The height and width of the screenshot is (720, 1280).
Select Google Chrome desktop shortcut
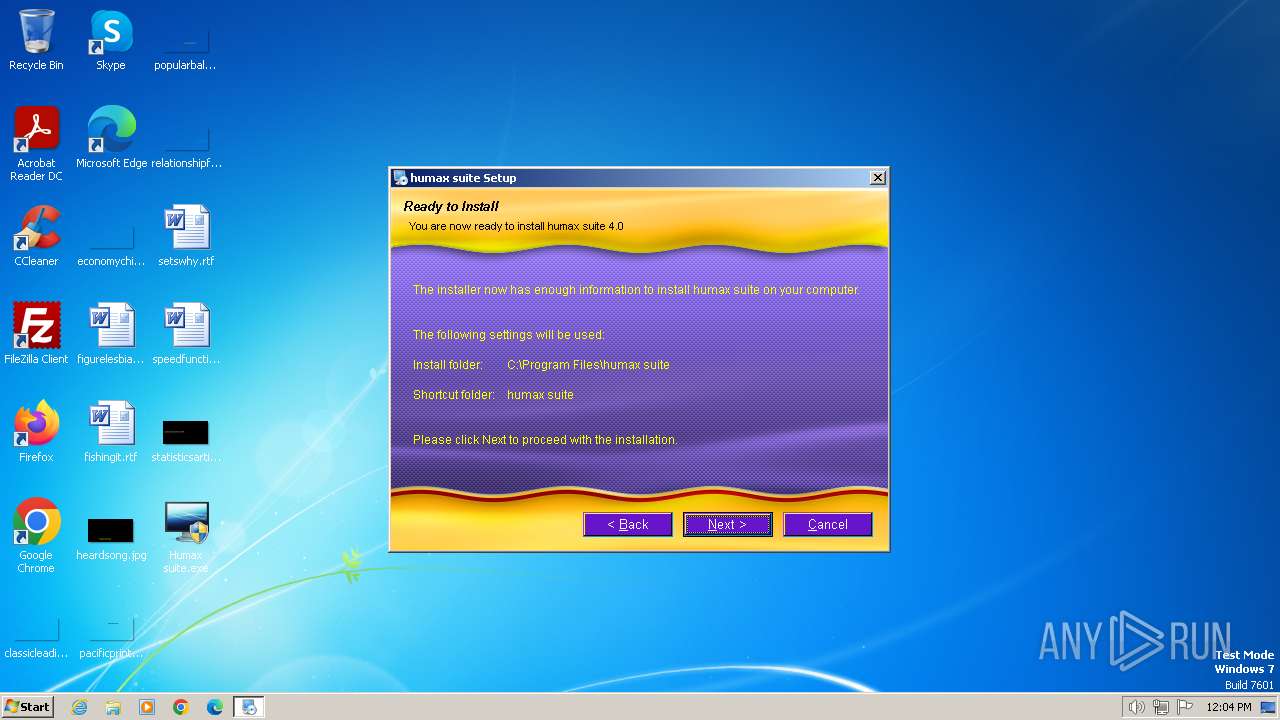(x=36, y=536)
